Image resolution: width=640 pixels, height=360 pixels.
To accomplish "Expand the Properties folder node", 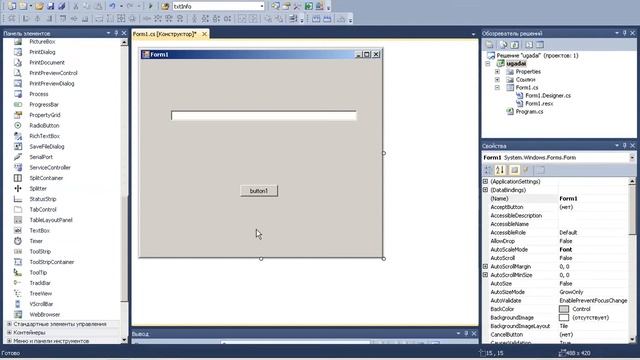I will point(497,71).
